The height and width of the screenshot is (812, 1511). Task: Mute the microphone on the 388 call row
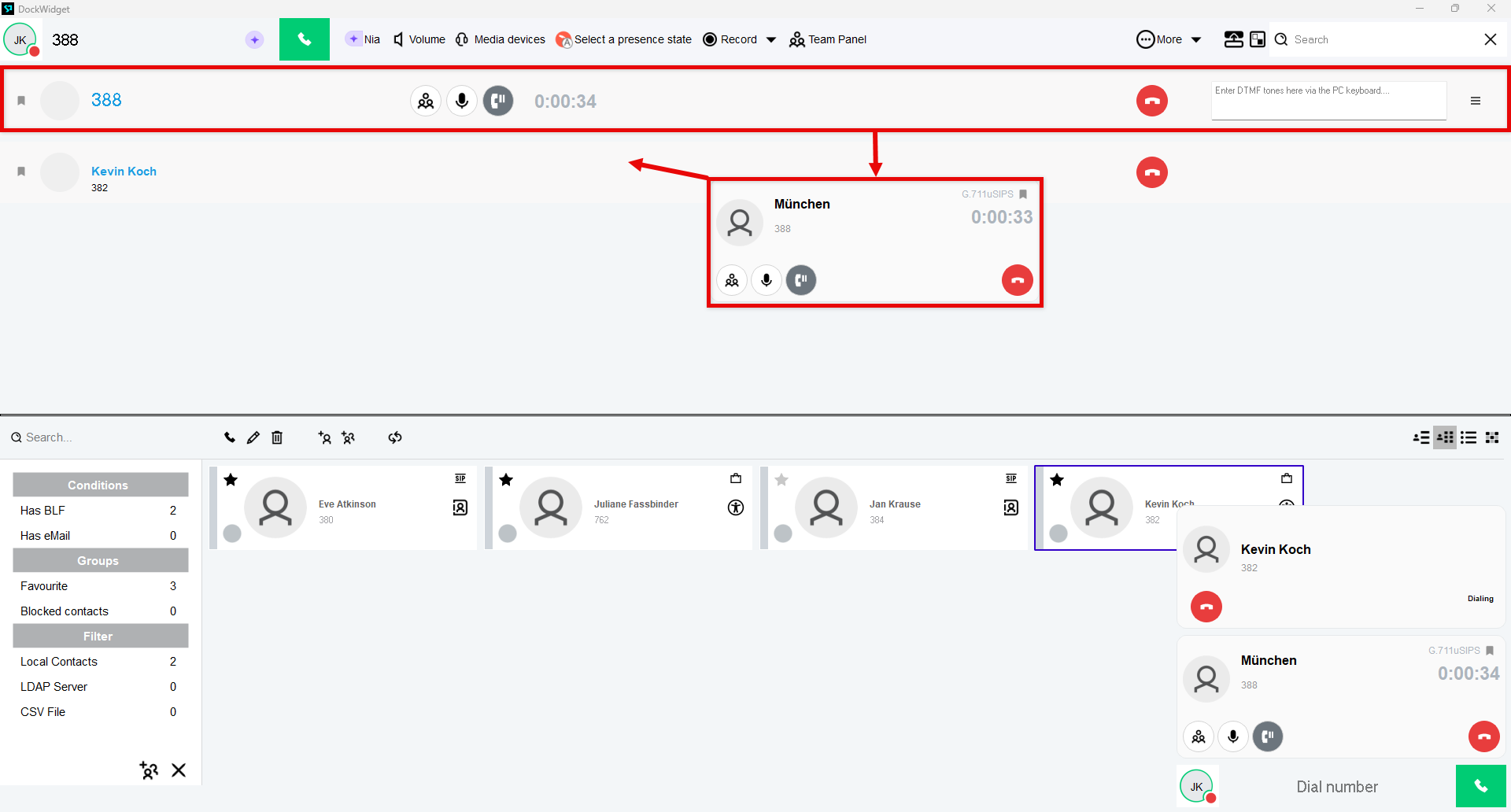click(x=462, y=101)
